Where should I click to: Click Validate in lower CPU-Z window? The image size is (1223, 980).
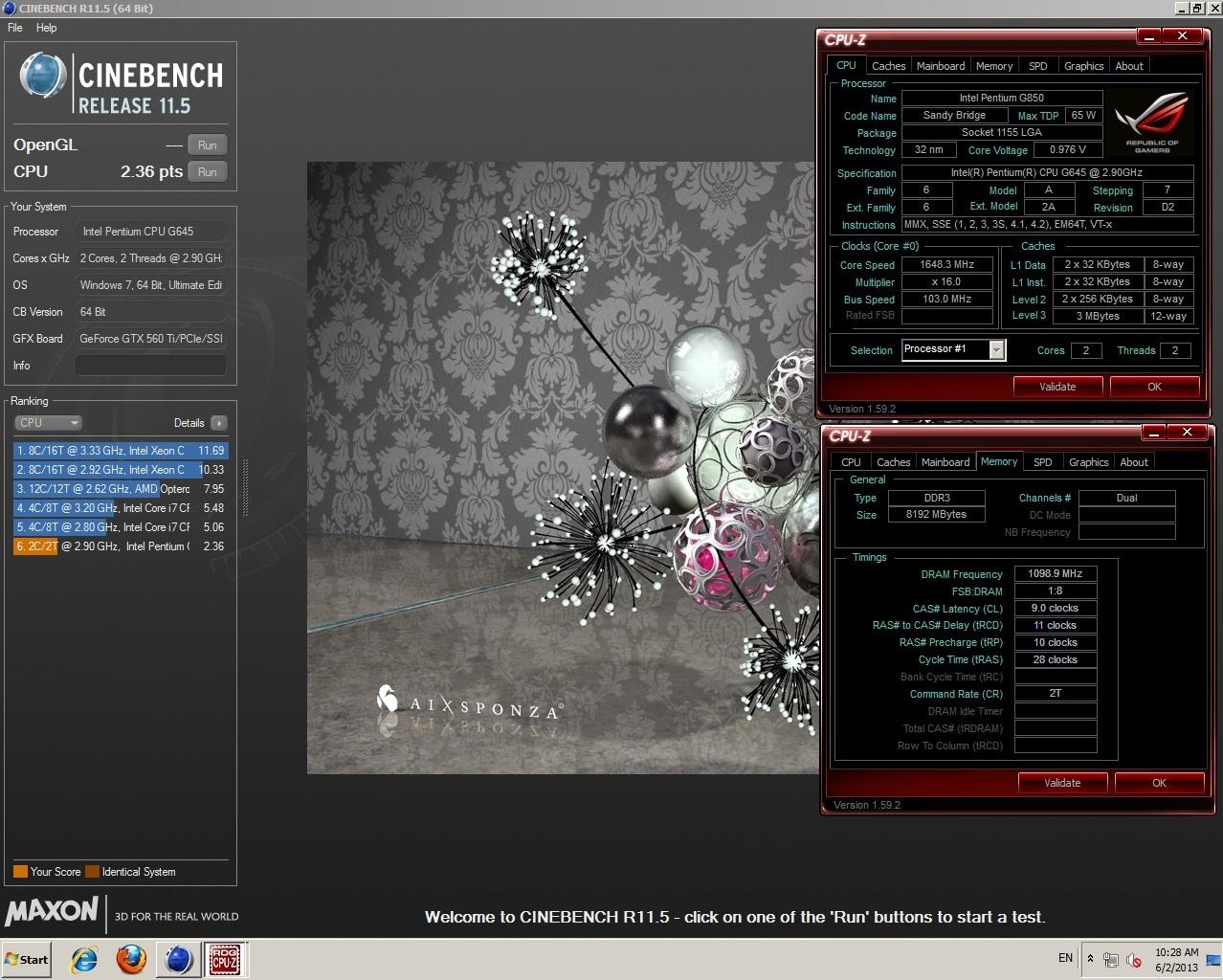[1062, 783]
